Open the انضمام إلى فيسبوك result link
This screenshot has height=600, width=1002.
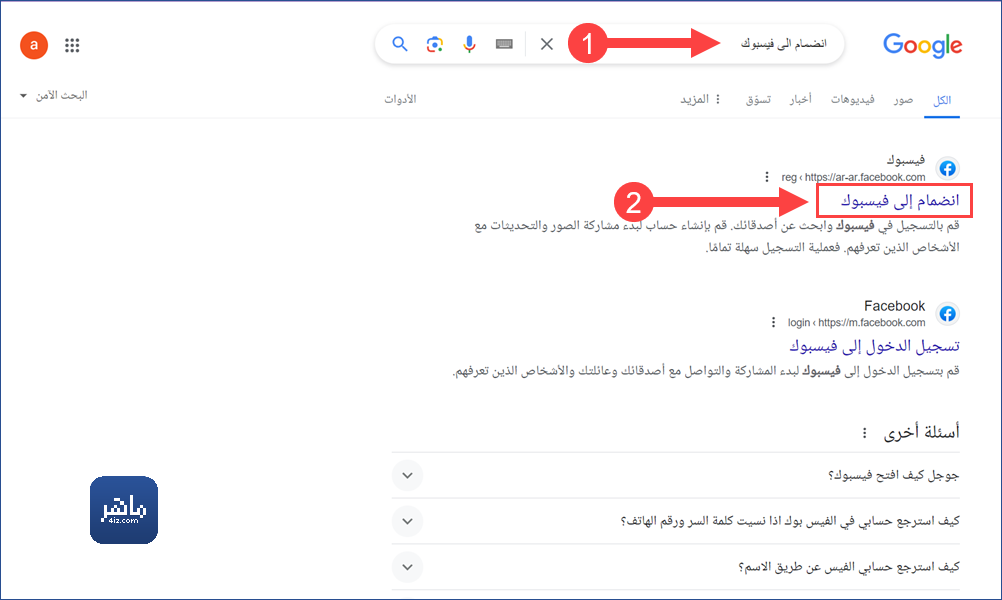[x=900, y=201]
